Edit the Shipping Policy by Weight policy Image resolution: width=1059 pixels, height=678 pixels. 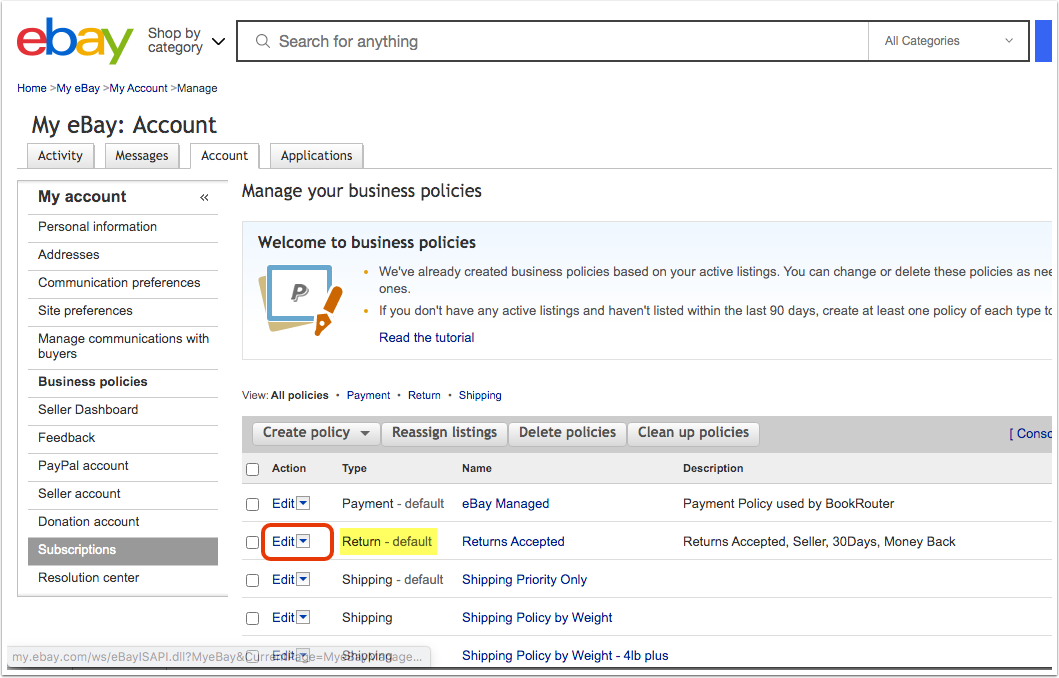click(283, 617)
